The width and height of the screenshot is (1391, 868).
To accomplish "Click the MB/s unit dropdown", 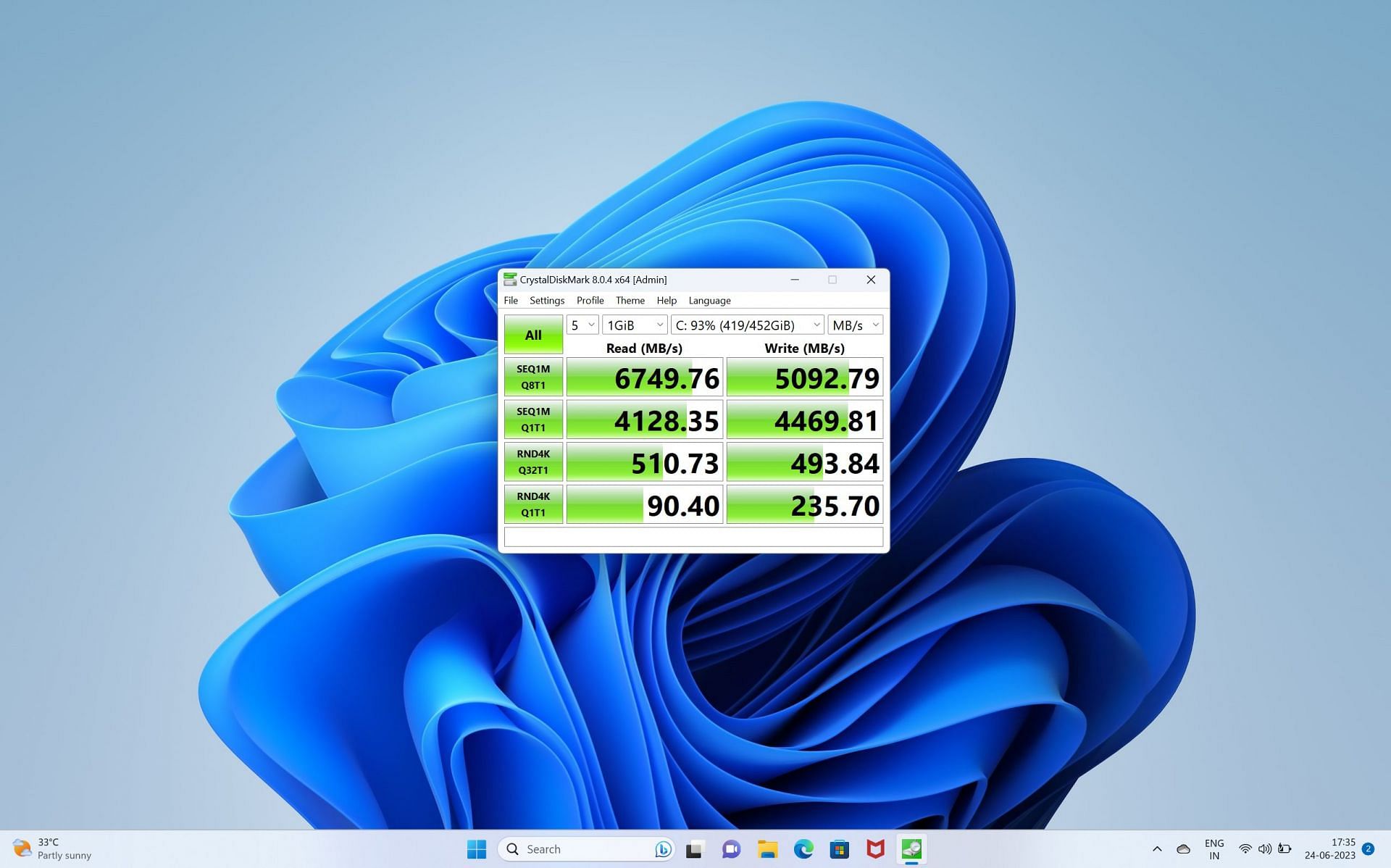I will point(855,325).
